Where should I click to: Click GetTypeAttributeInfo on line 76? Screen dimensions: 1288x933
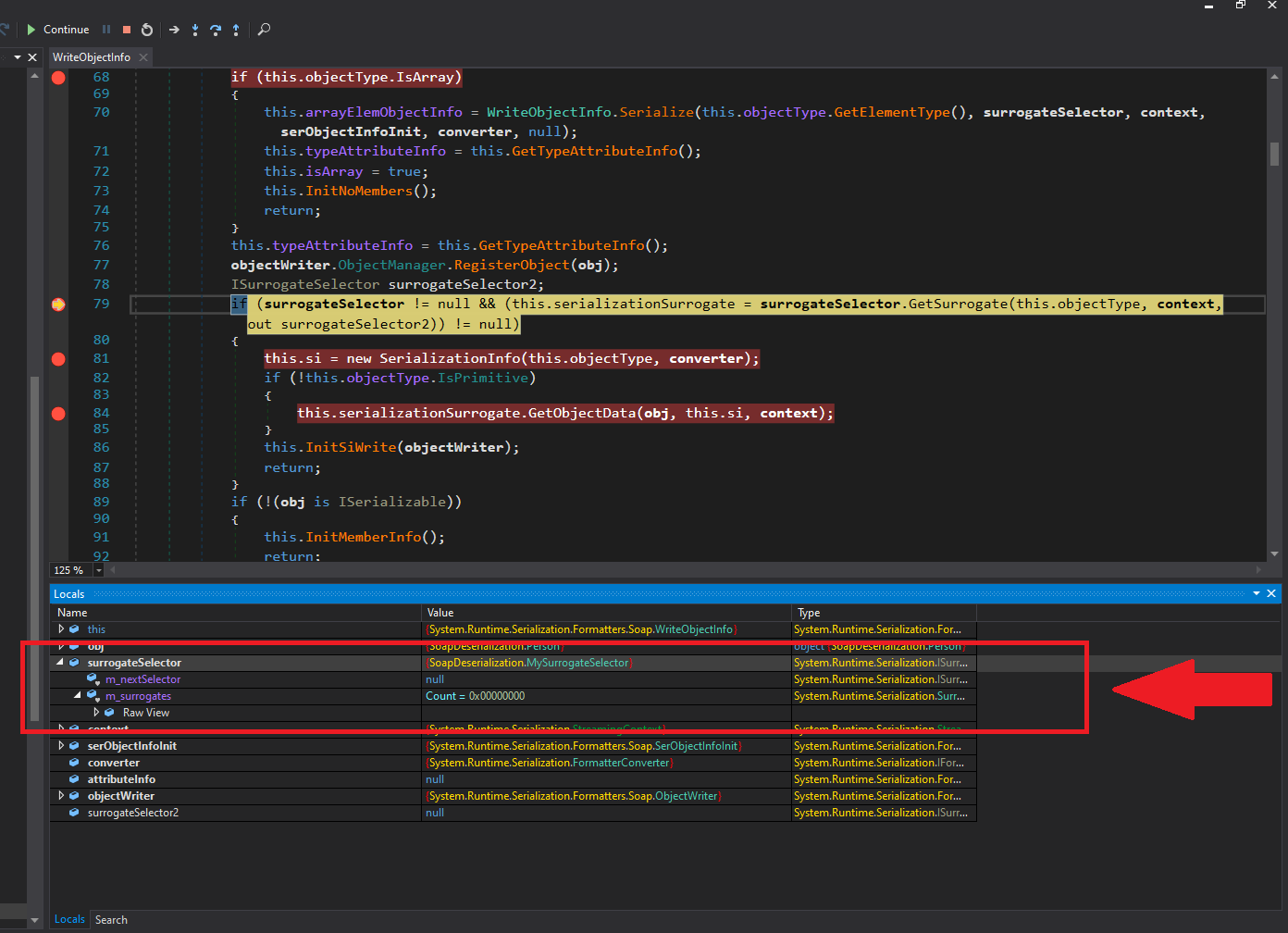[x=561, y=245]
